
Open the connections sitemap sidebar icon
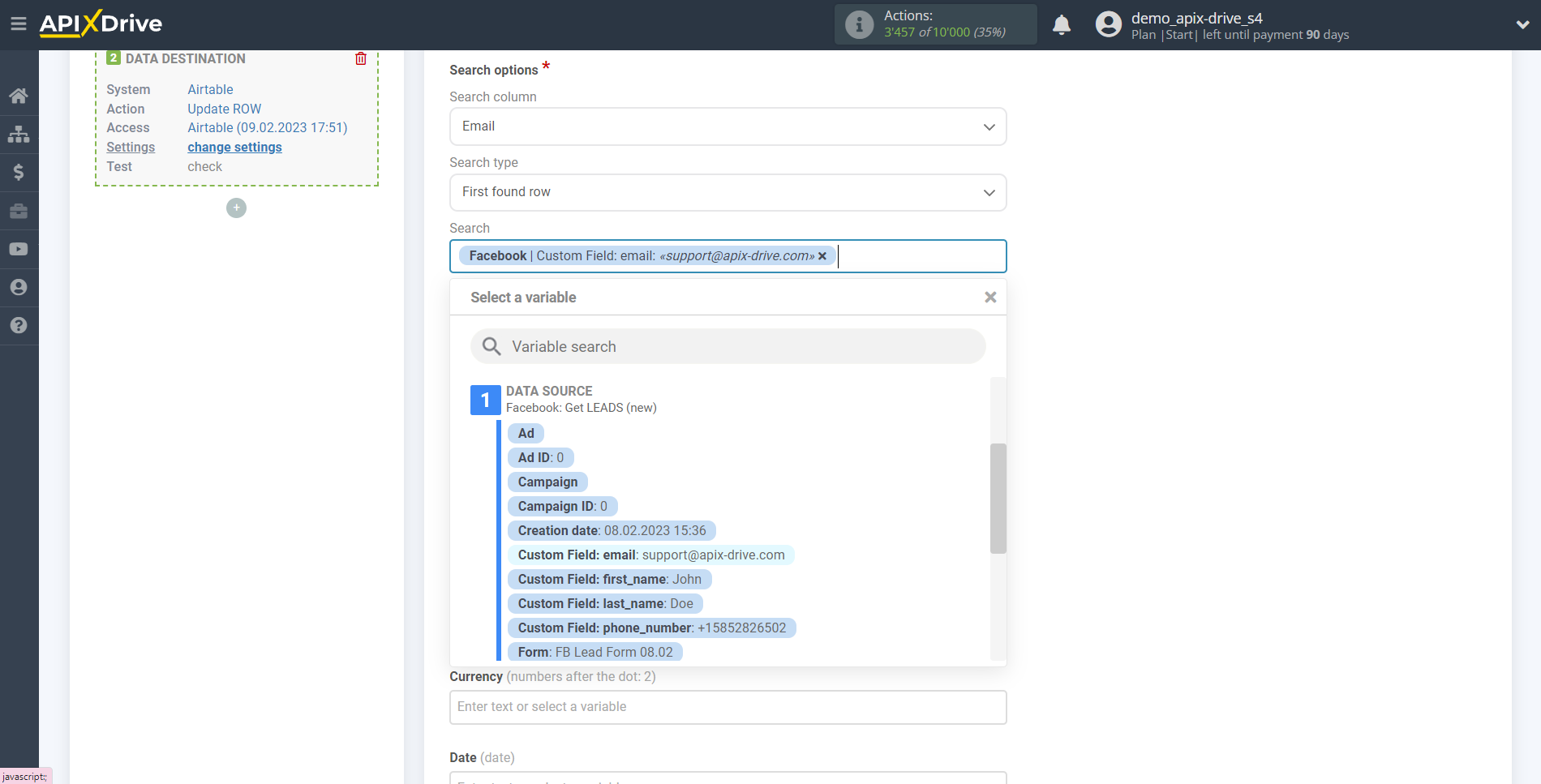(x=19, y=134)
